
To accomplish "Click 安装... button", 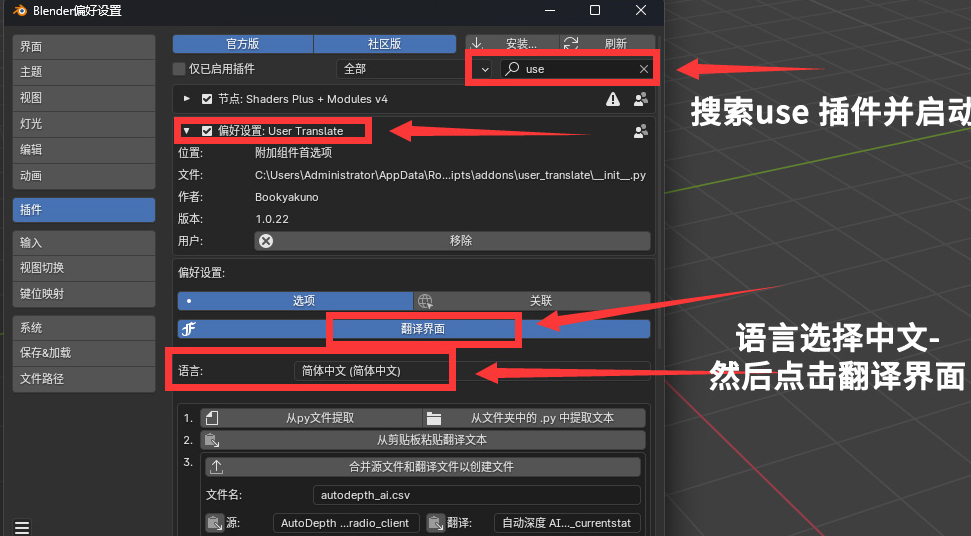I will (x=512, y=43).
